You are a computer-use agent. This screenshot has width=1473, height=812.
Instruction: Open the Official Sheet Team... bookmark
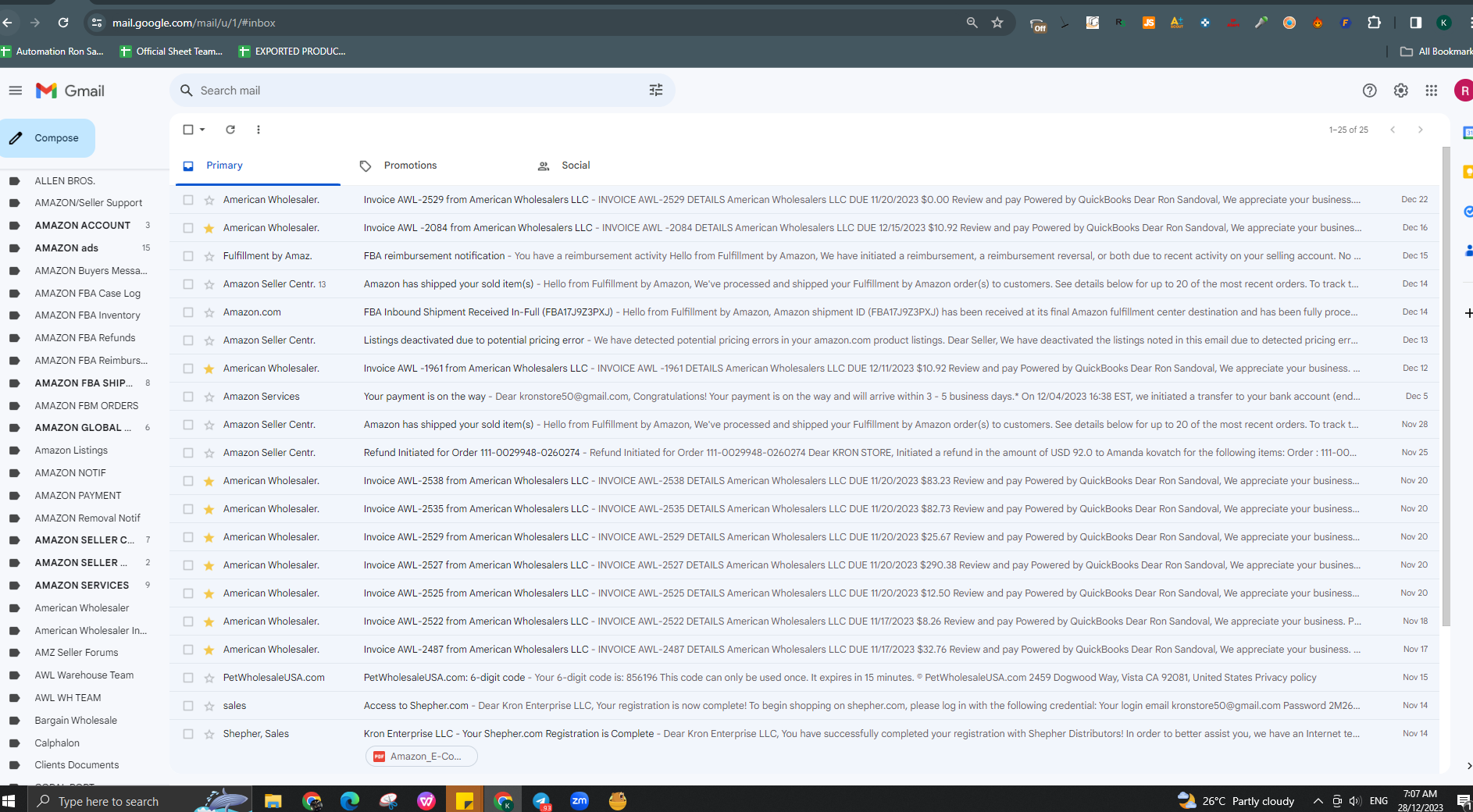(x=172, y=52)
